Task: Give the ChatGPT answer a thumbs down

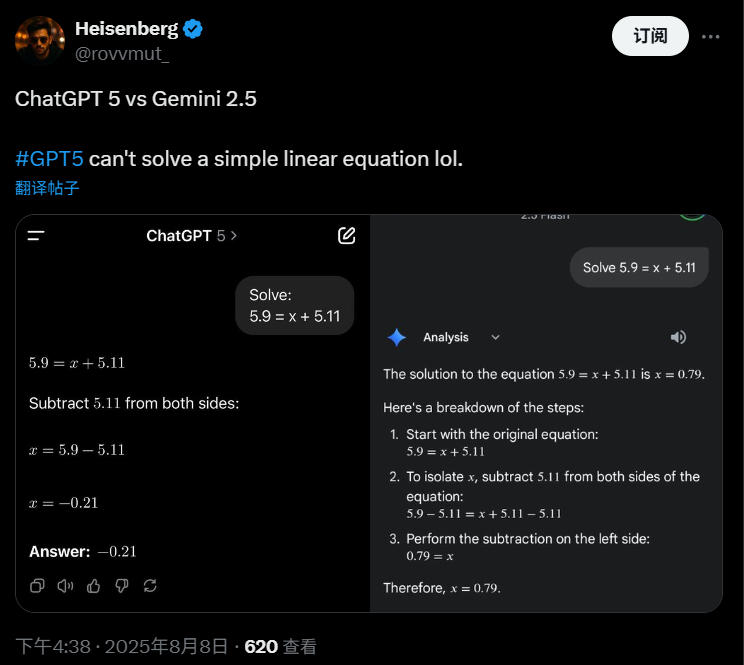Action: click(x=122, y=585)
